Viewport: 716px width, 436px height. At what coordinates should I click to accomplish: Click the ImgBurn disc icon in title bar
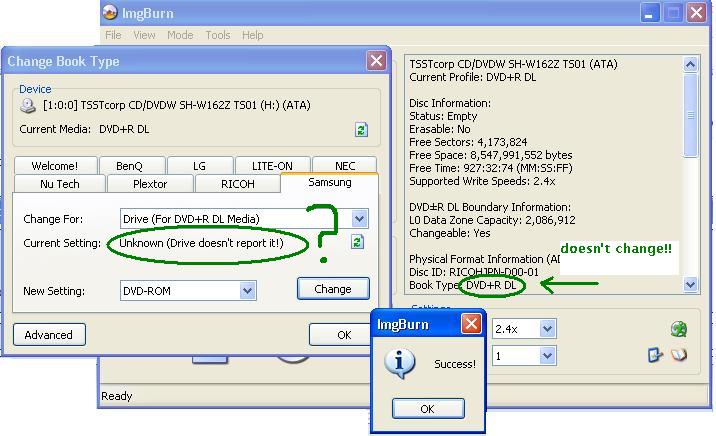click(110, 12)
